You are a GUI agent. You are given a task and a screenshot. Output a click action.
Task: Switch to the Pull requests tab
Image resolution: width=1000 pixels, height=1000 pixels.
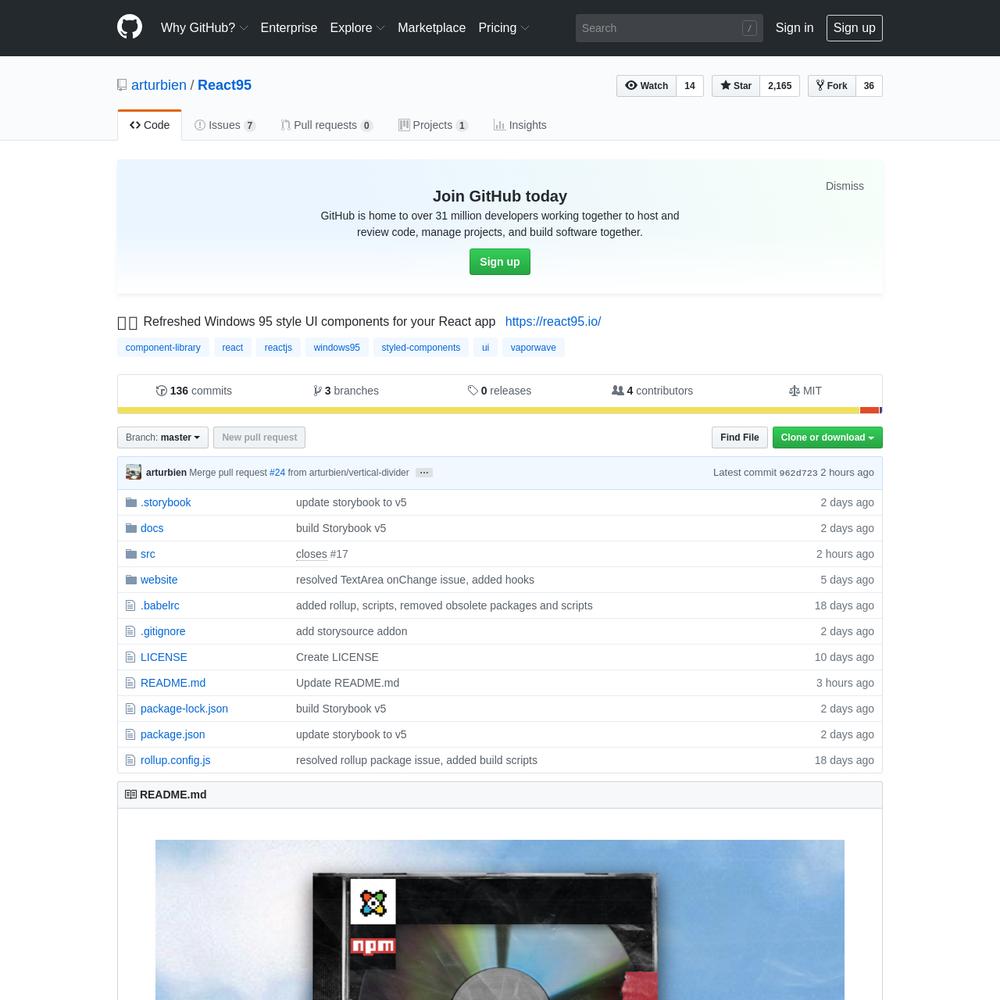[x=327, y=125]
